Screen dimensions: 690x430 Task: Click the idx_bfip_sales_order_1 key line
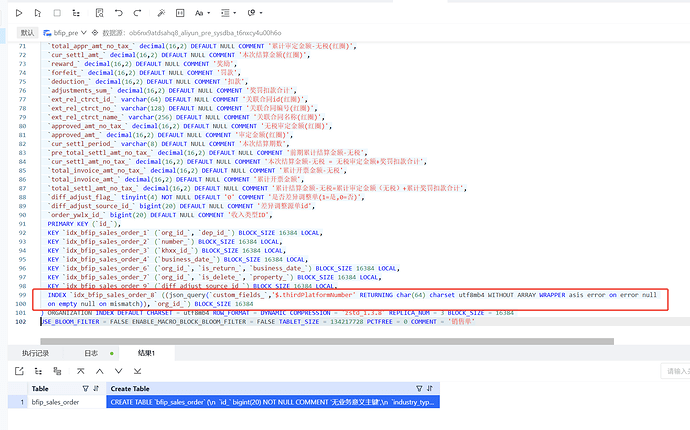[185, 233]
